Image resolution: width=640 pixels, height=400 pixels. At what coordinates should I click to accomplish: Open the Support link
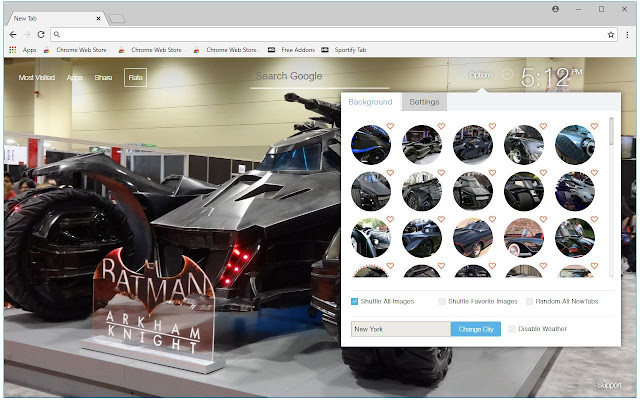click(x=609, y=385)
